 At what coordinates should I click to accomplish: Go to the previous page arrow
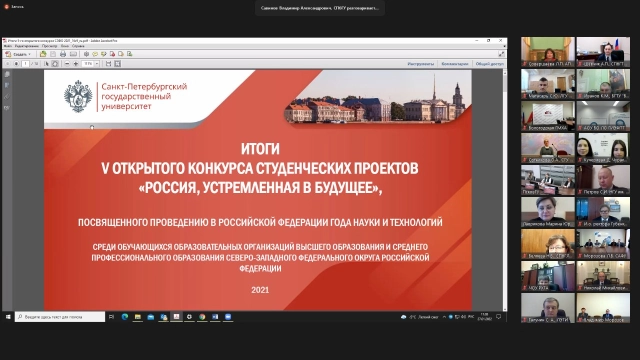(x=8, y=64)
